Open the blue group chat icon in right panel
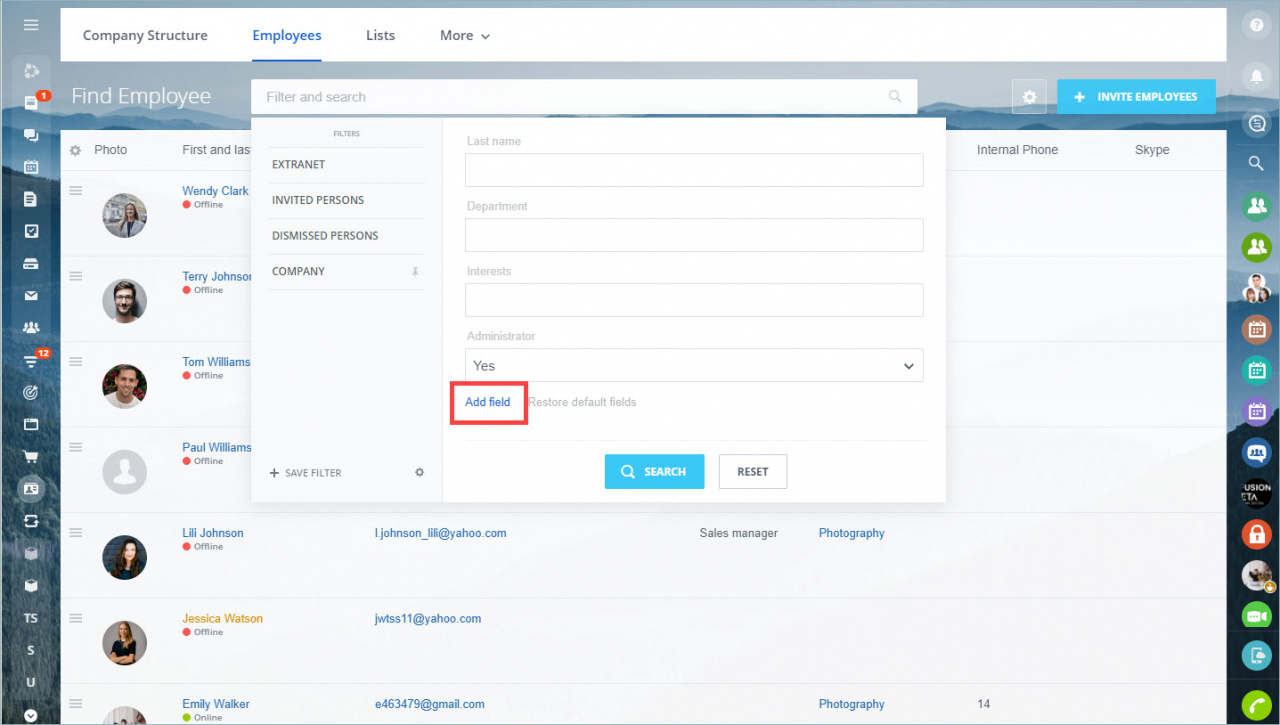The image size is (1280, 725). click(1256, 451)
